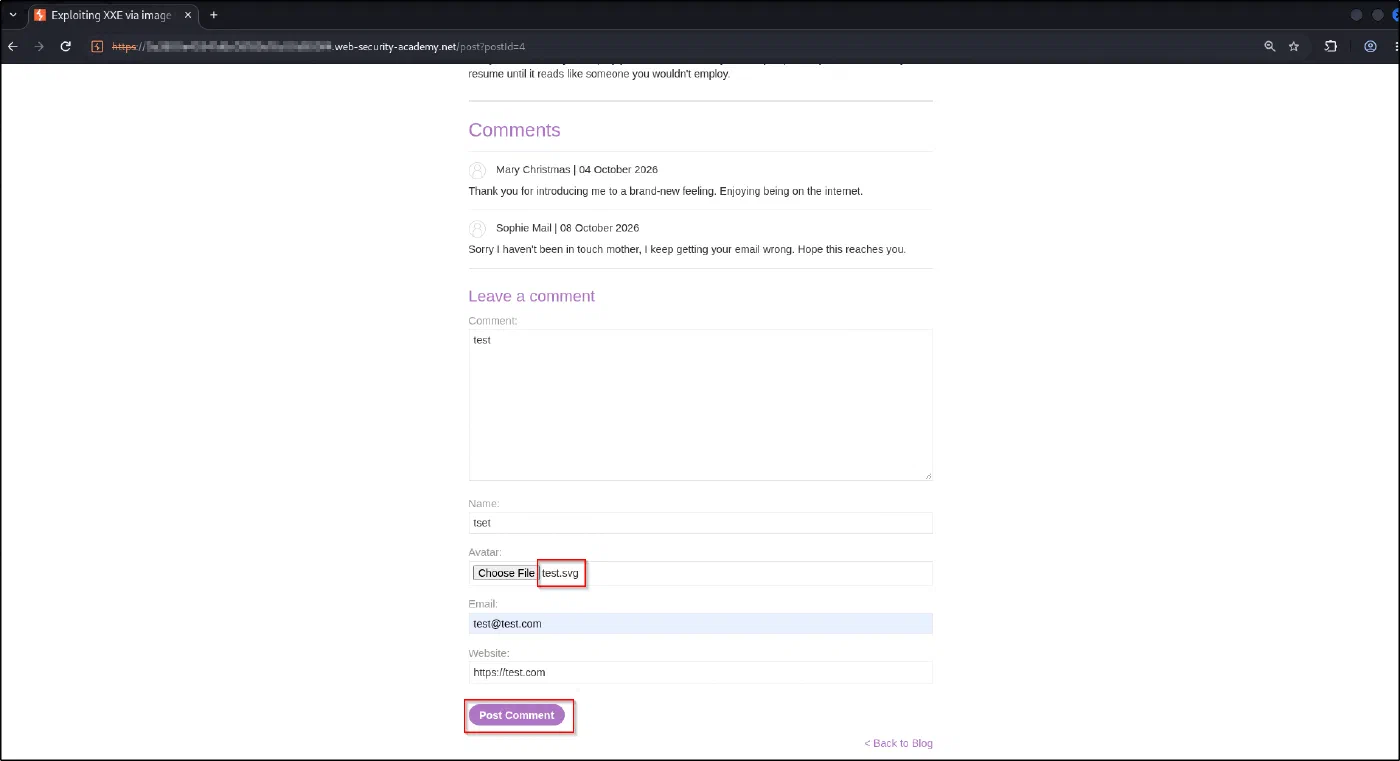Close the Exploiting XXE via image tab
Screen dimensions: 1400x761
pyautogui.click(x=188, y=15)
